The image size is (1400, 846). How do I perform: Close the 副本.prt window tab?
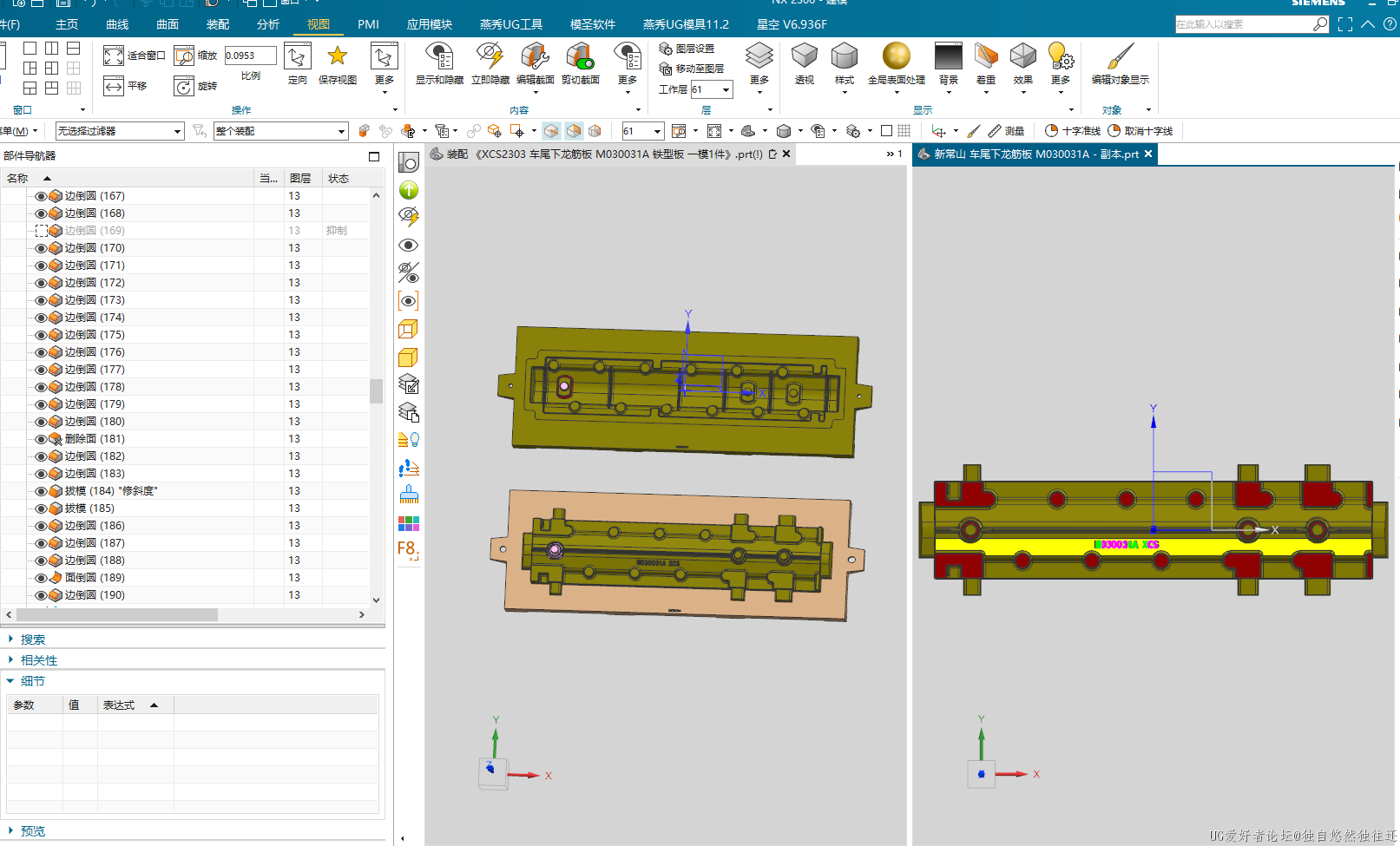[x=1148, y=154]
